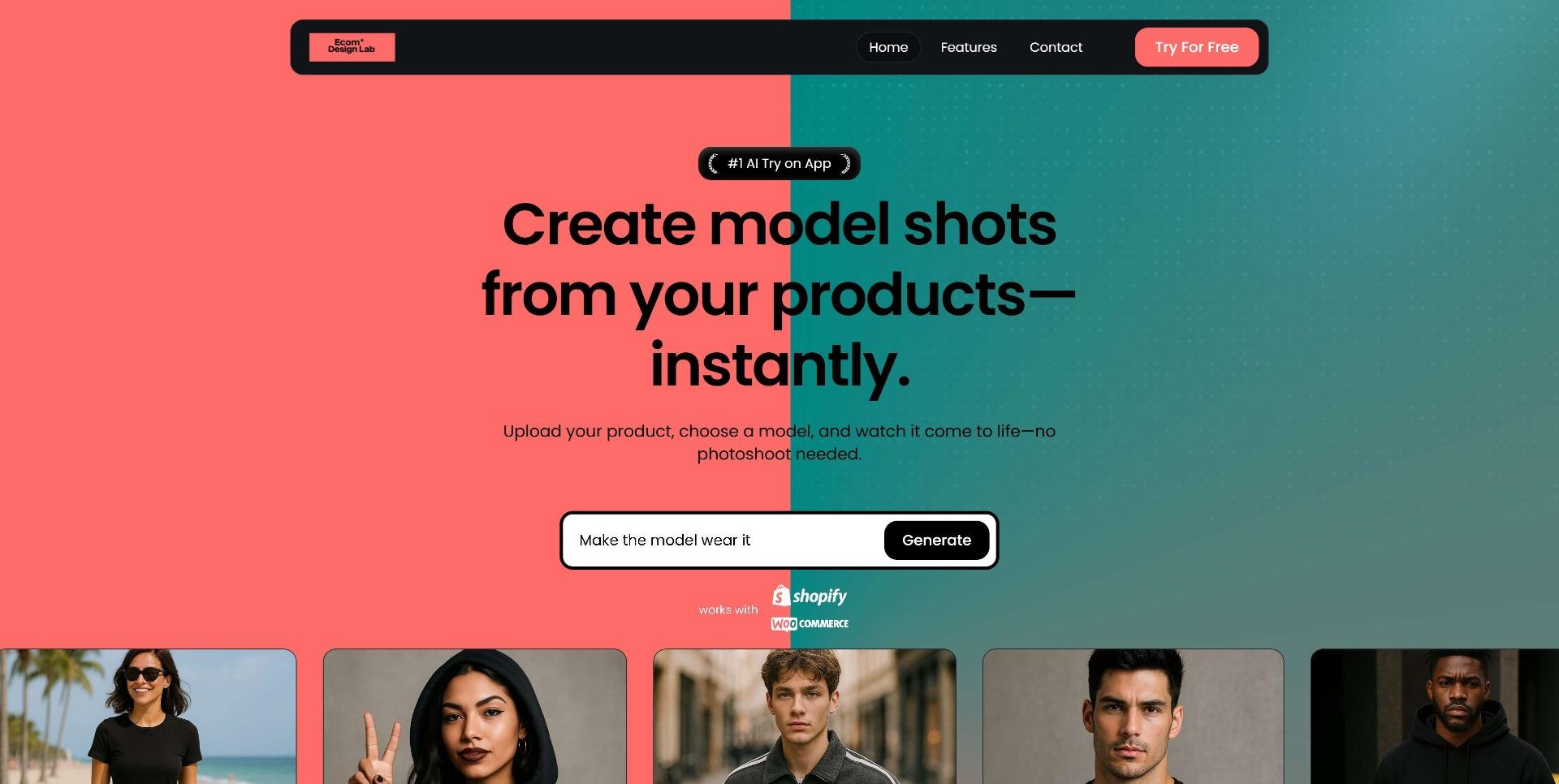The image size is (1559, 784).
Task: Select the bearded man in black hoodie photo
Action: point(1435,717)
